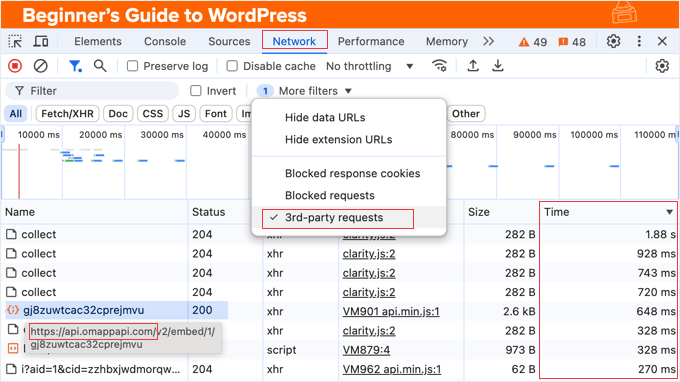Viewport: 680px width, 382px height.
Task: Filter by Font requests
Action: (x=216, y=114)
